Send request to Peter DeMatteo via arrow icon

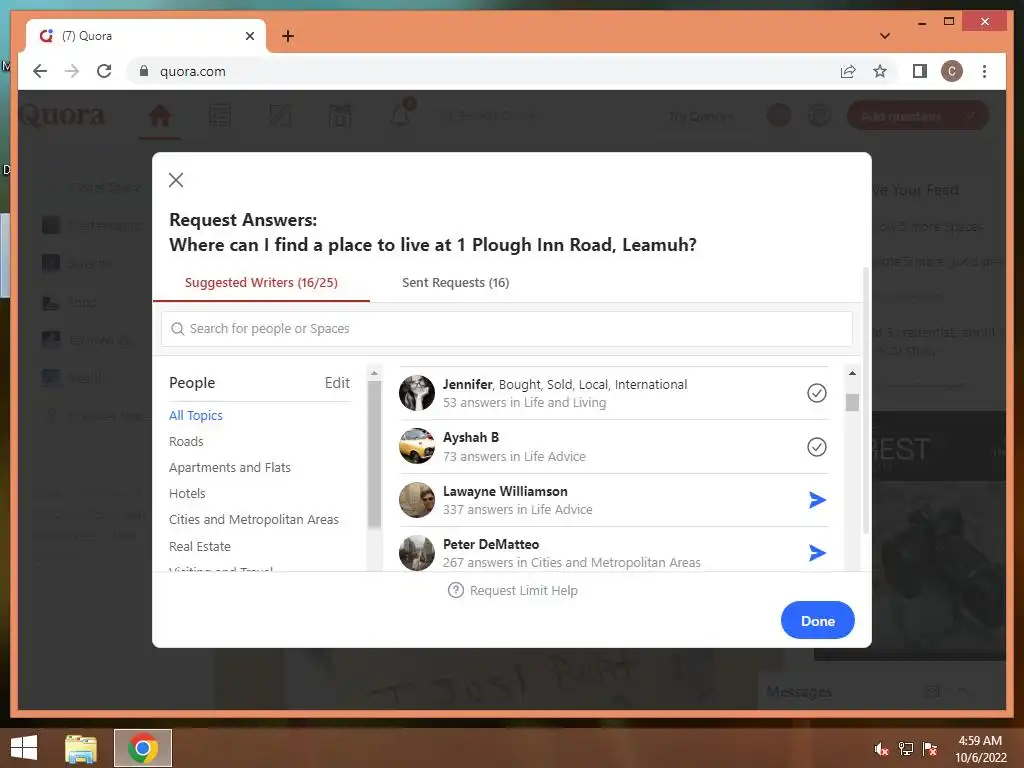817,553
